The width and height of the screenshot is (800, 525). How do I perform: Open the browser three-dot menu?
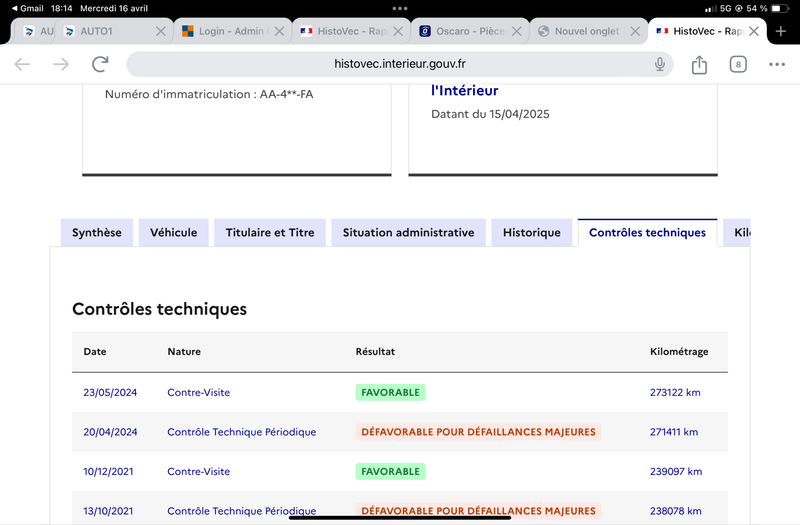(x=777, y=64)
